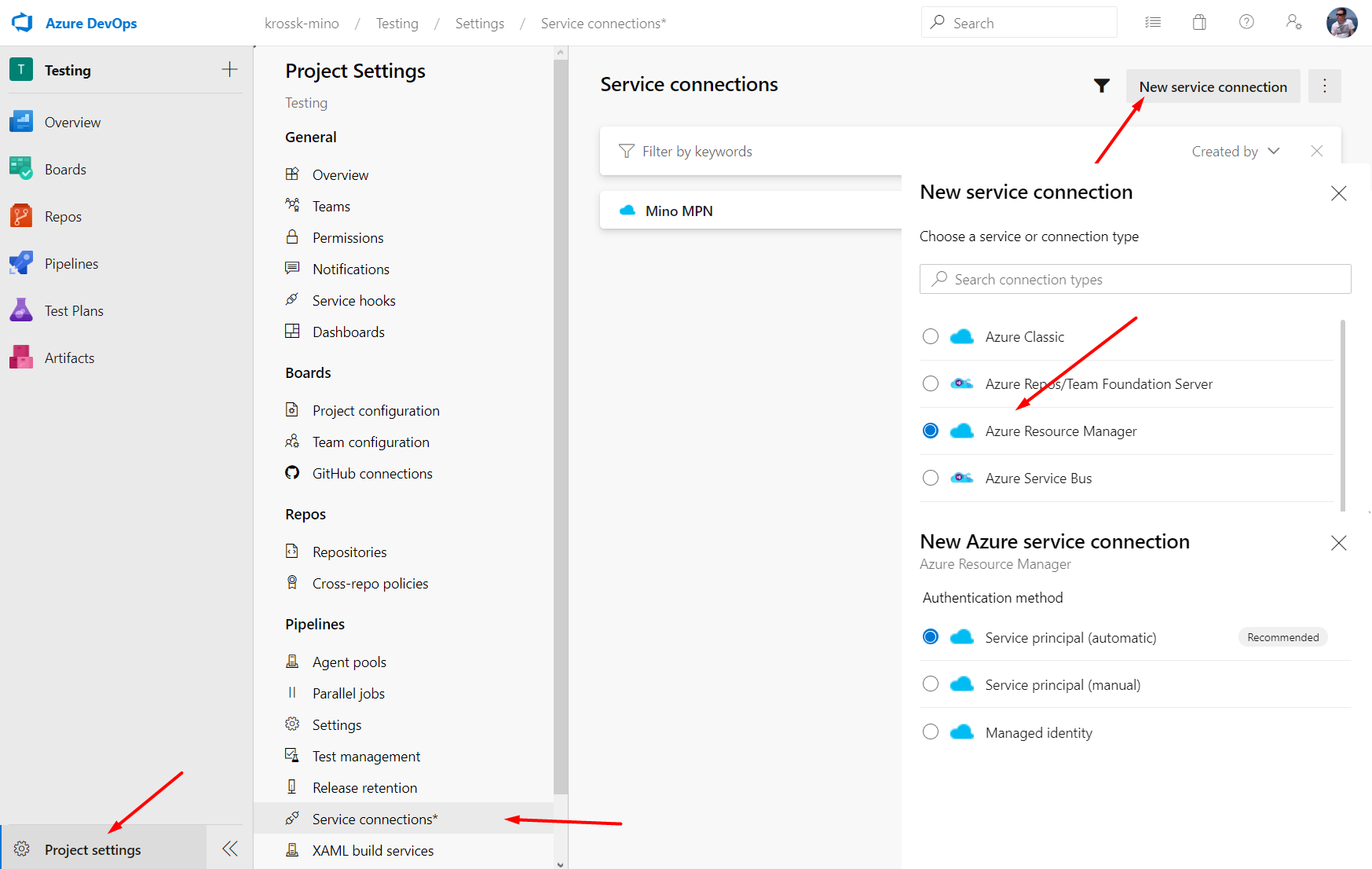This screenshot has height=869, width=1372.
Task: Click the Settings breadcrumb link
Action: 480,24
